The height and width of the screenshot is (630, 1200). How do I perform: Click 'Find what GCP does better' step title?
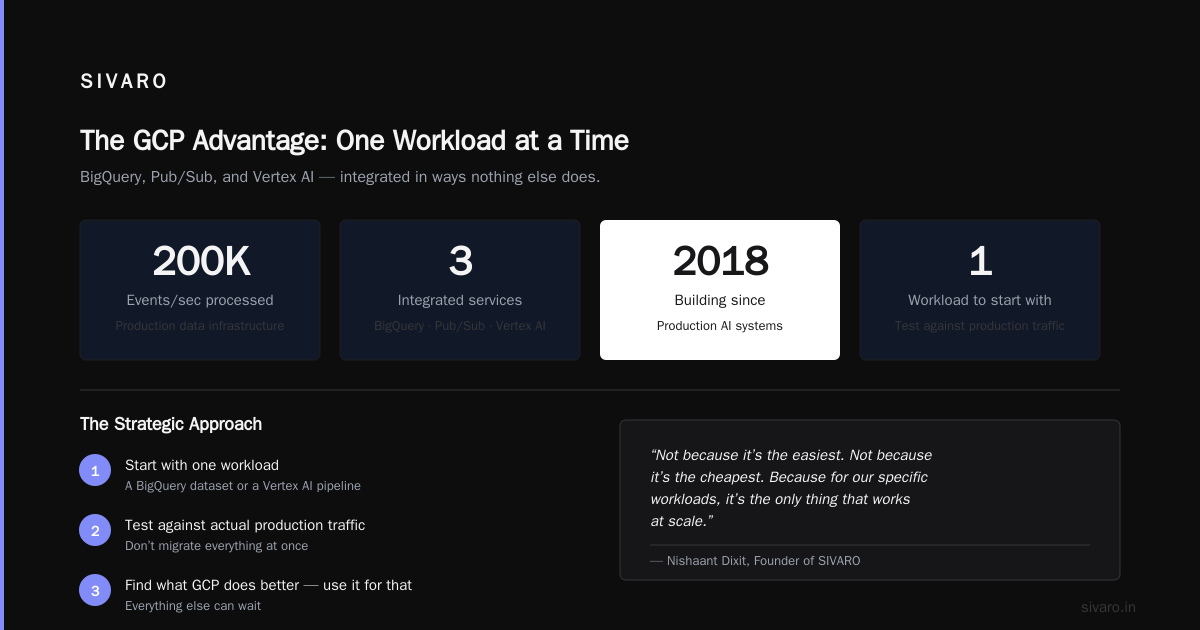268,585
